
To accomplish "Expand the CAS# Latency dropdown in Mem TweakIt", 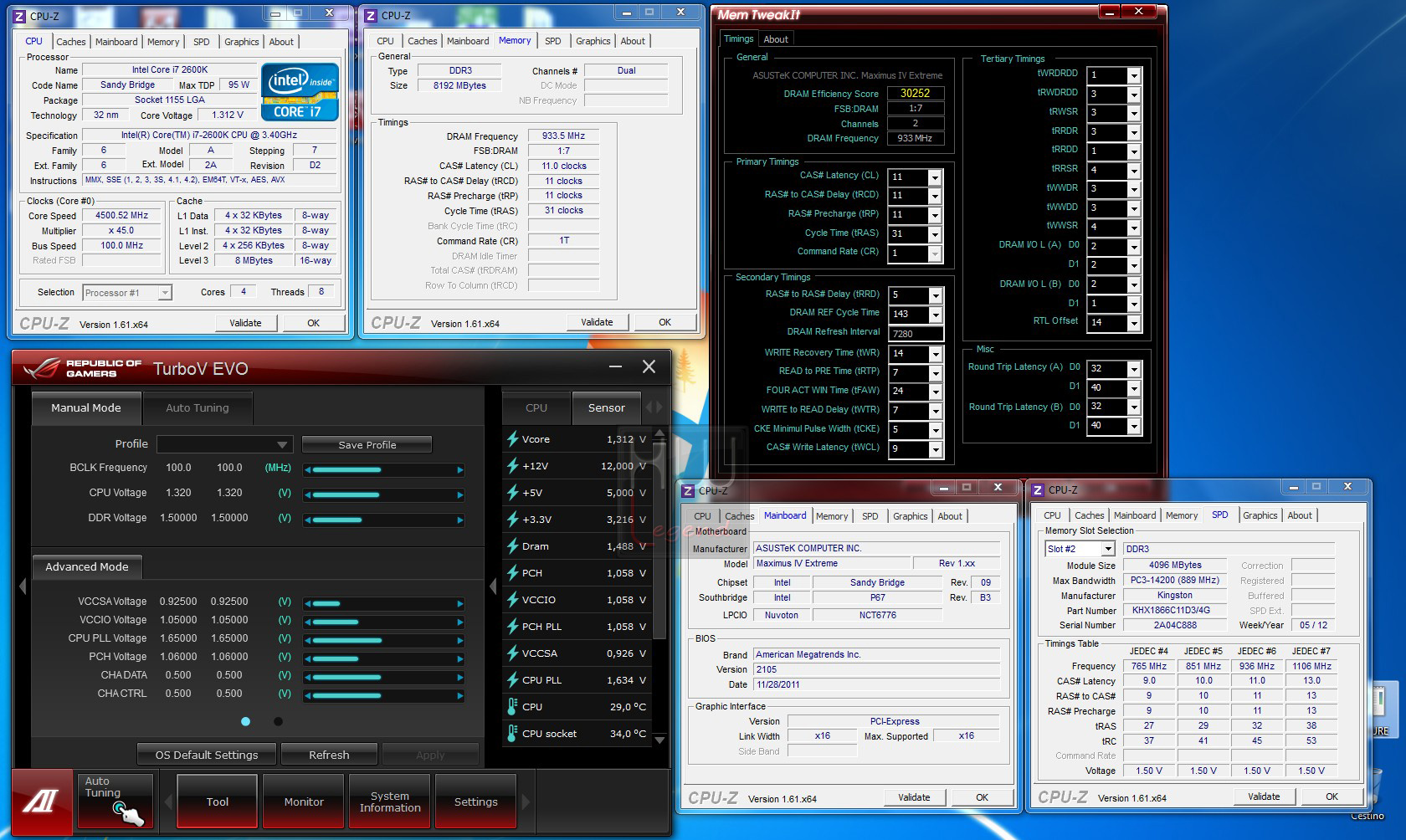I will (935, 177).
